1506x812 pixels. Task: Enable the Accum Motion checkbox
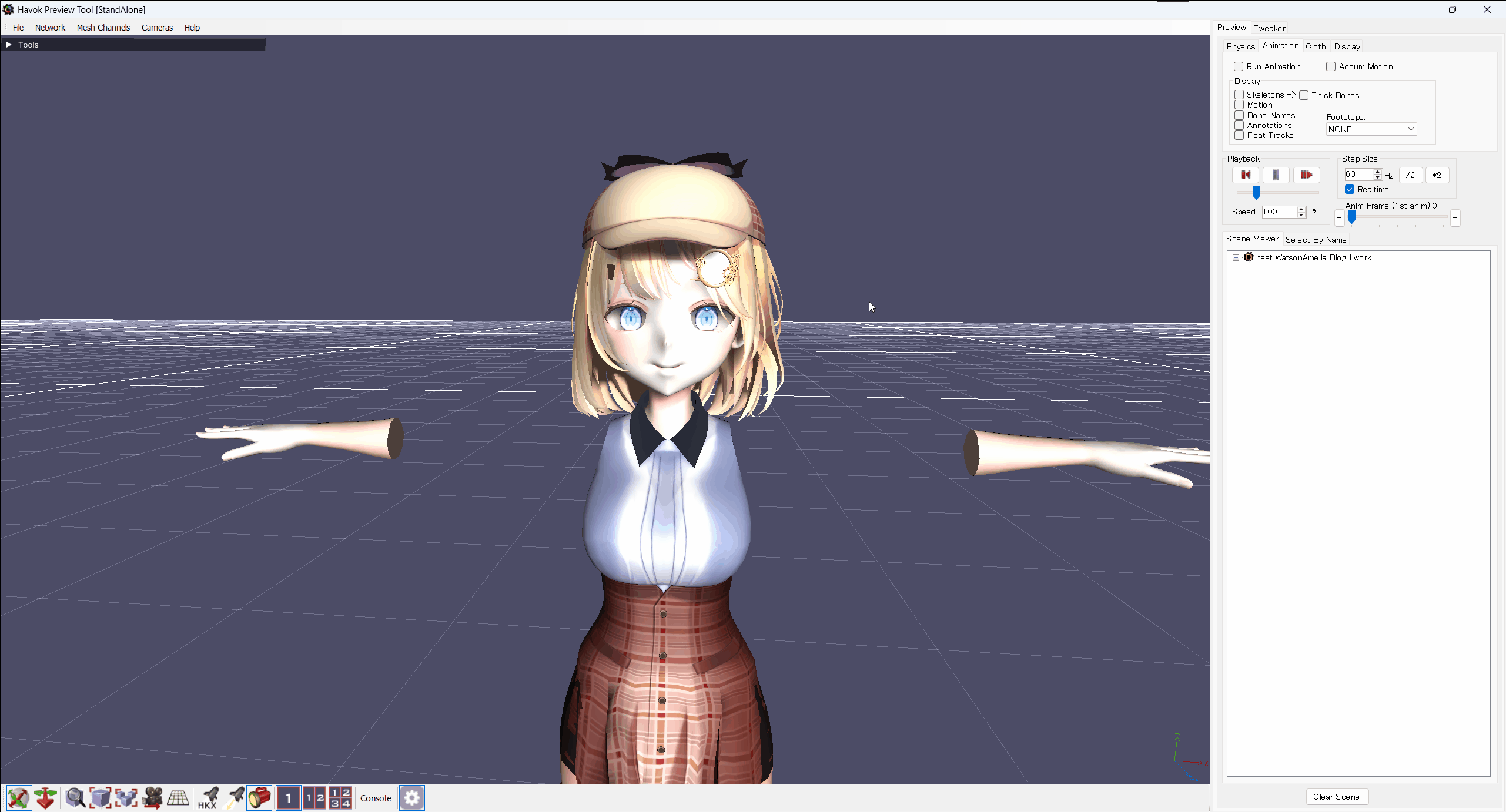[1331, 66]
